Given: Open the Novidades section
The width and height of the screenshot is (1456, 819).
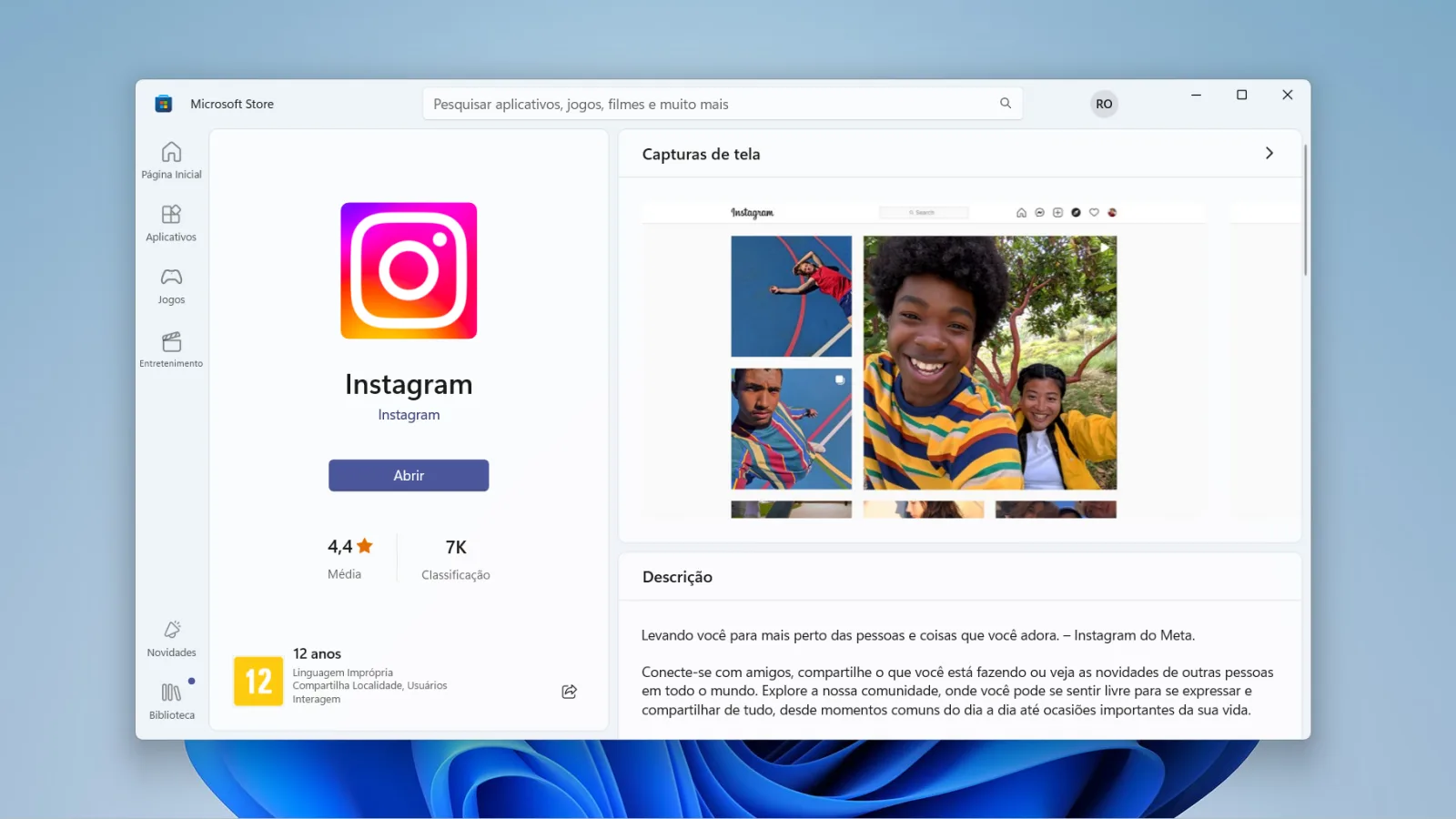Looking at the screenshot, I should (x=171, y=639).
